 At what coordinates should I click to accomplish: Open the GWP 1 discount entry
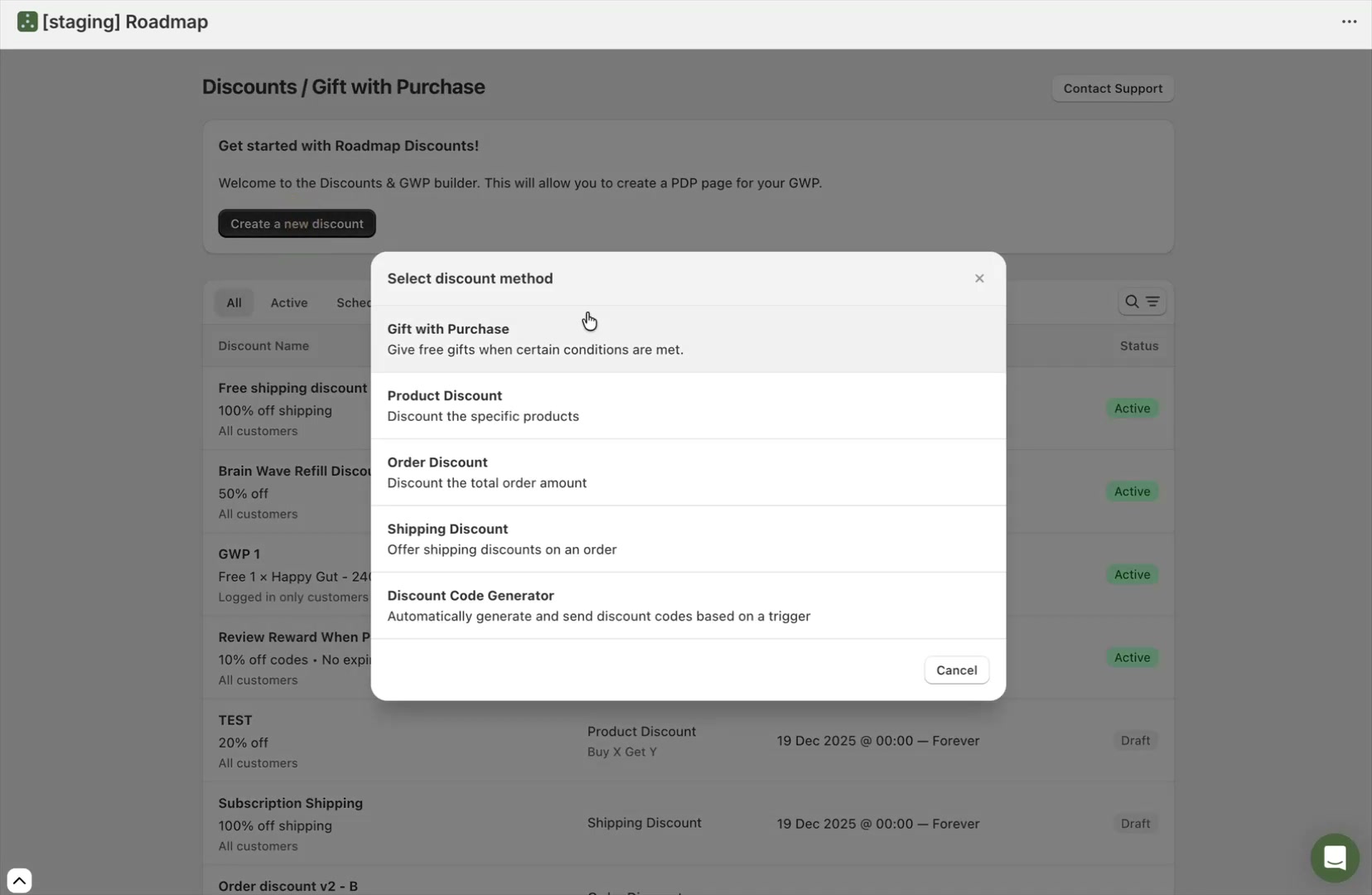point(239,554)
